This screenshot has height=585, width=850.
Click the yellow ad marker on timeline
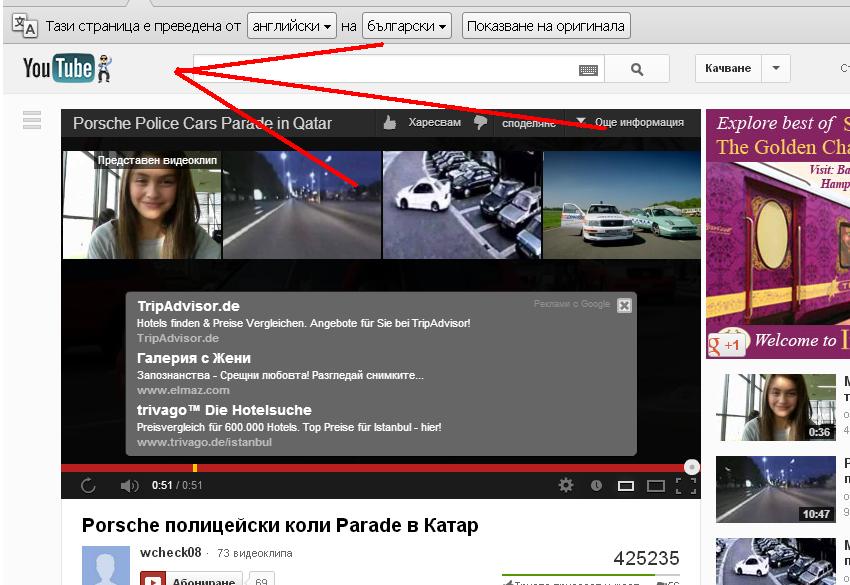tap(195, 467)
